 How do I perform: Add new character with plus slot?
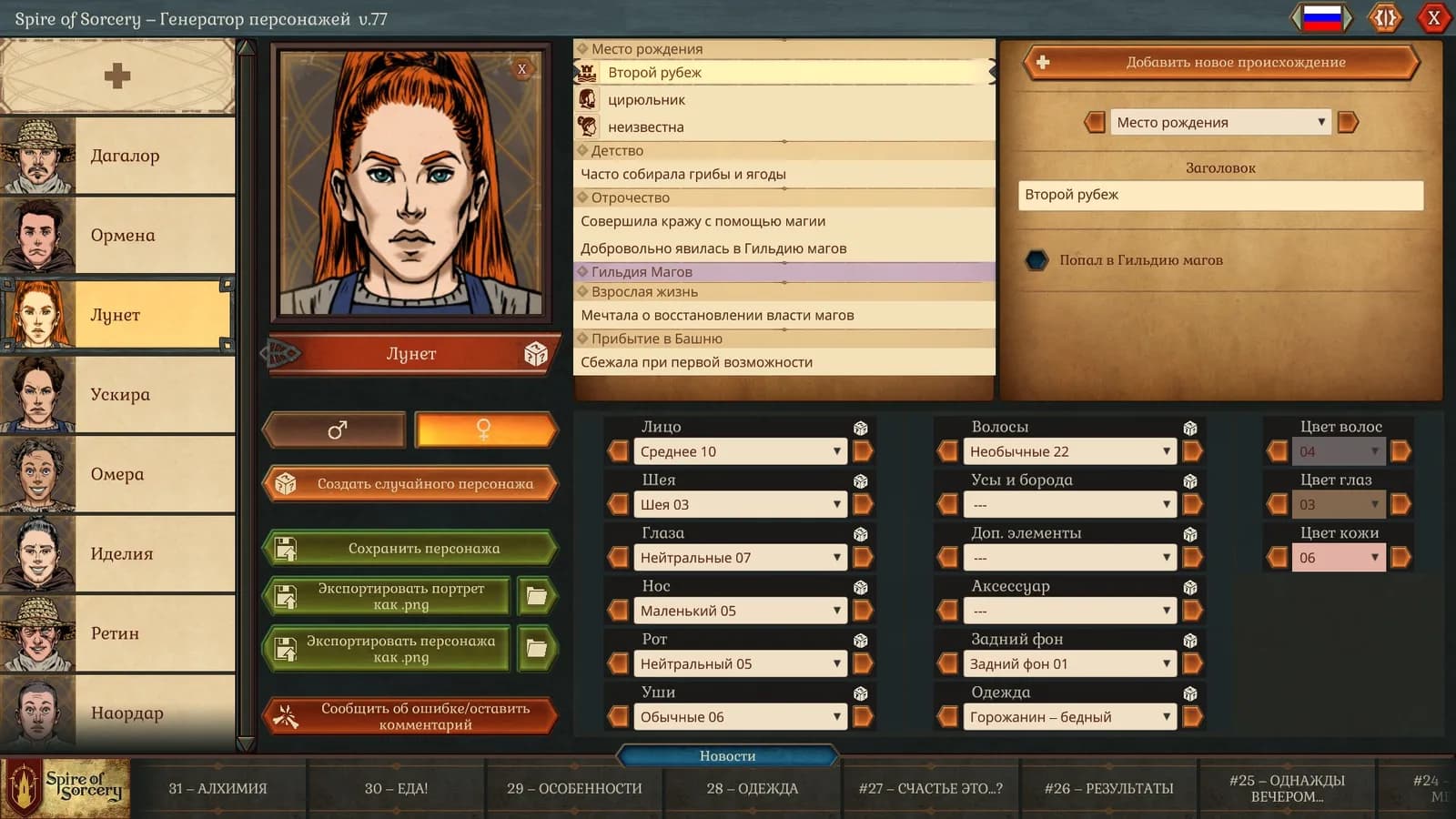point(117,76)
